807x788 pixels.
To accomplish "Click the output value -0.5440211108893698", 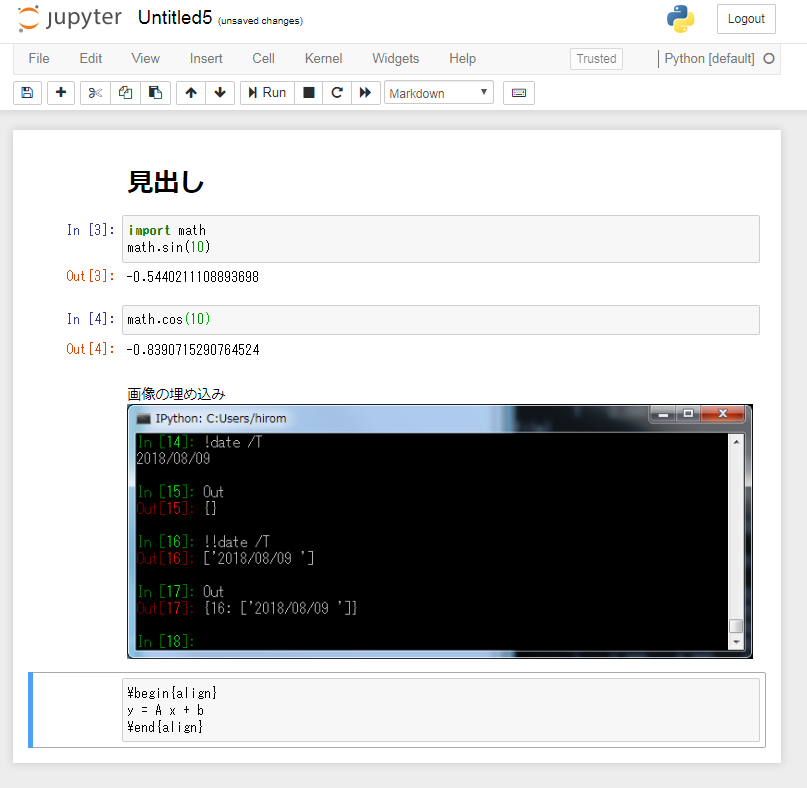I will click(x=193, y=277).
